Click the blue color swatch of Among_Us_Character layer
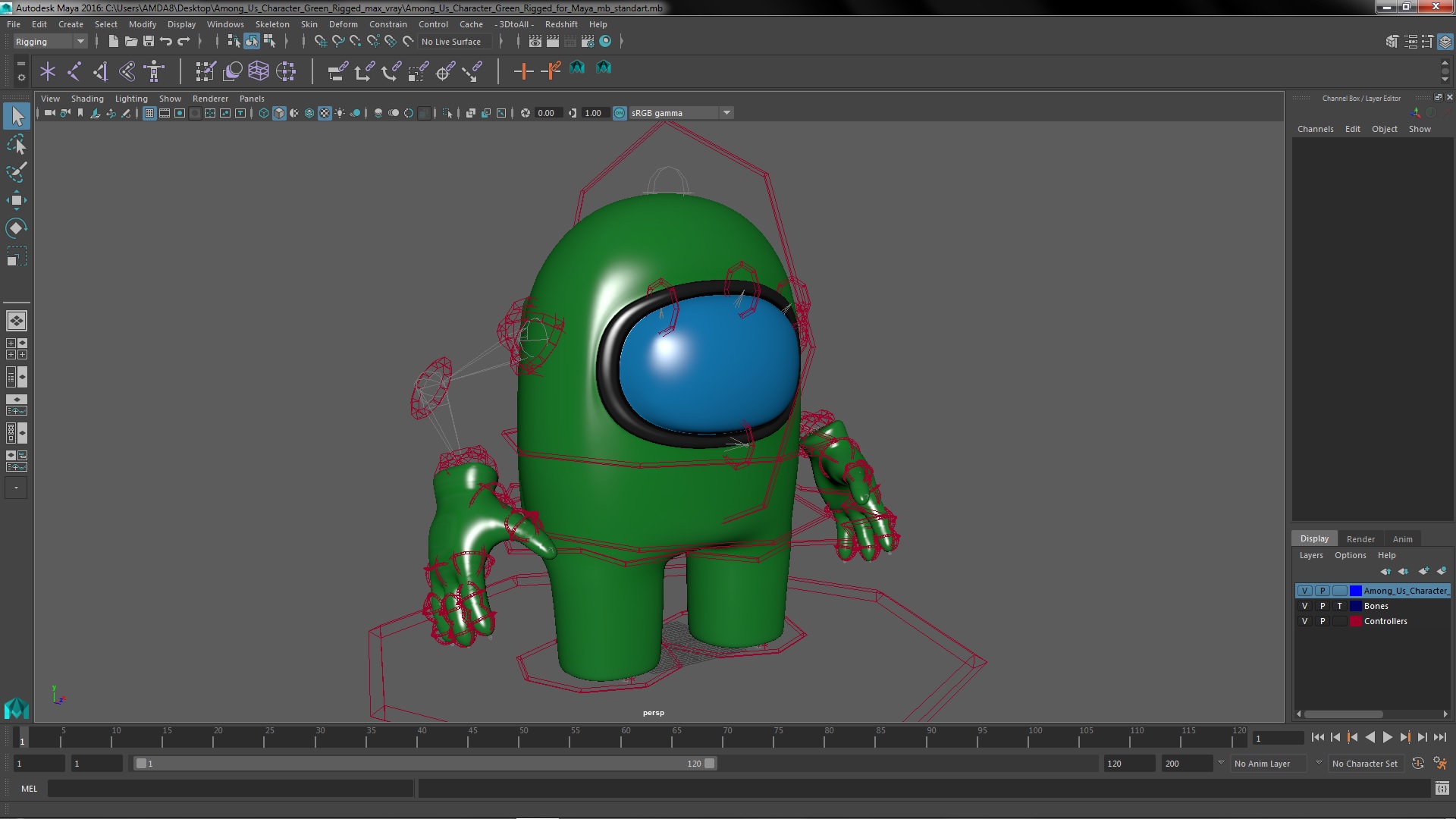 [1355, 591]
